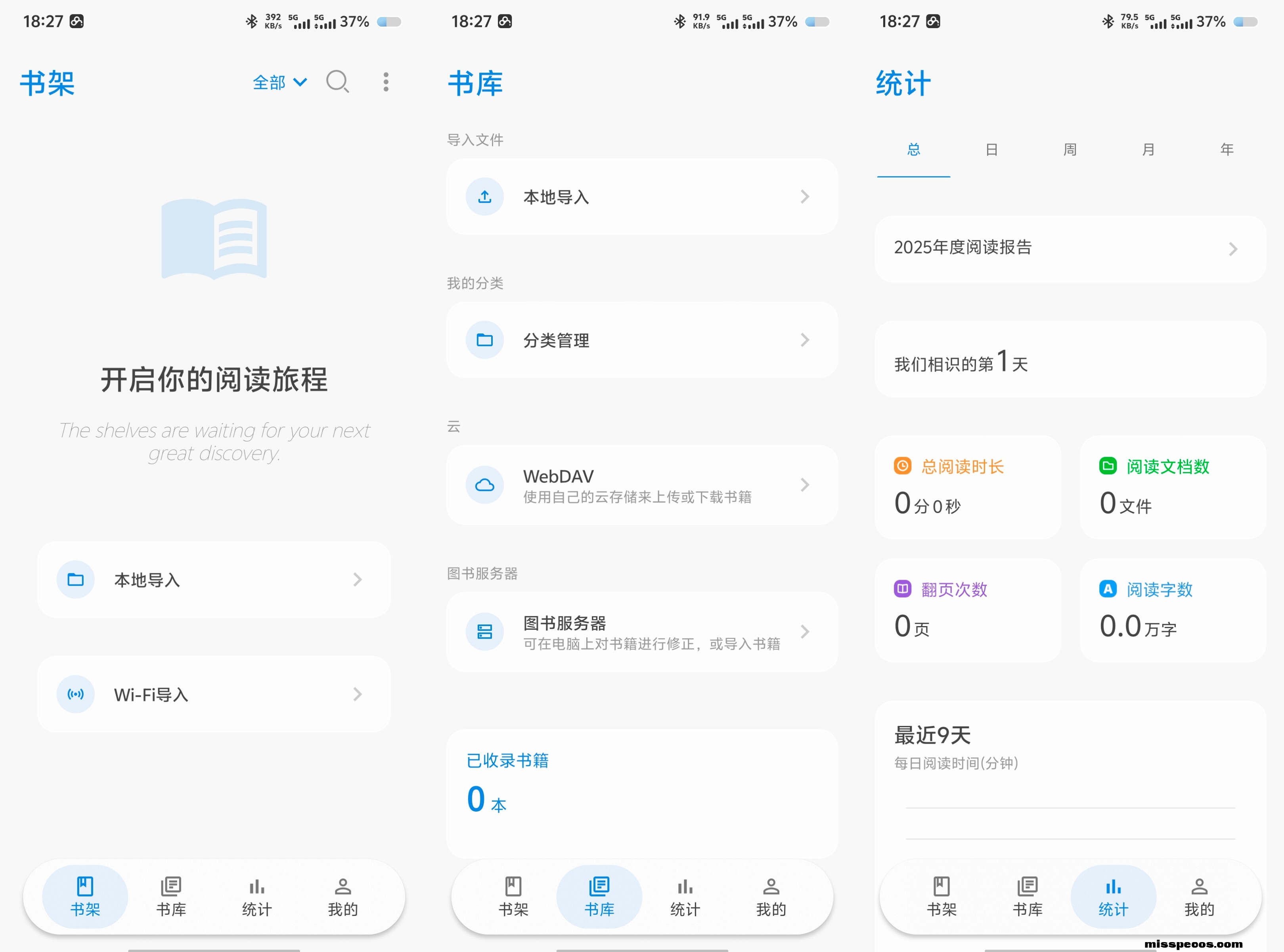This screenshot has width=1284, height=952.
Task: Open the three-dot overflow menu
Action: (386, 82)
